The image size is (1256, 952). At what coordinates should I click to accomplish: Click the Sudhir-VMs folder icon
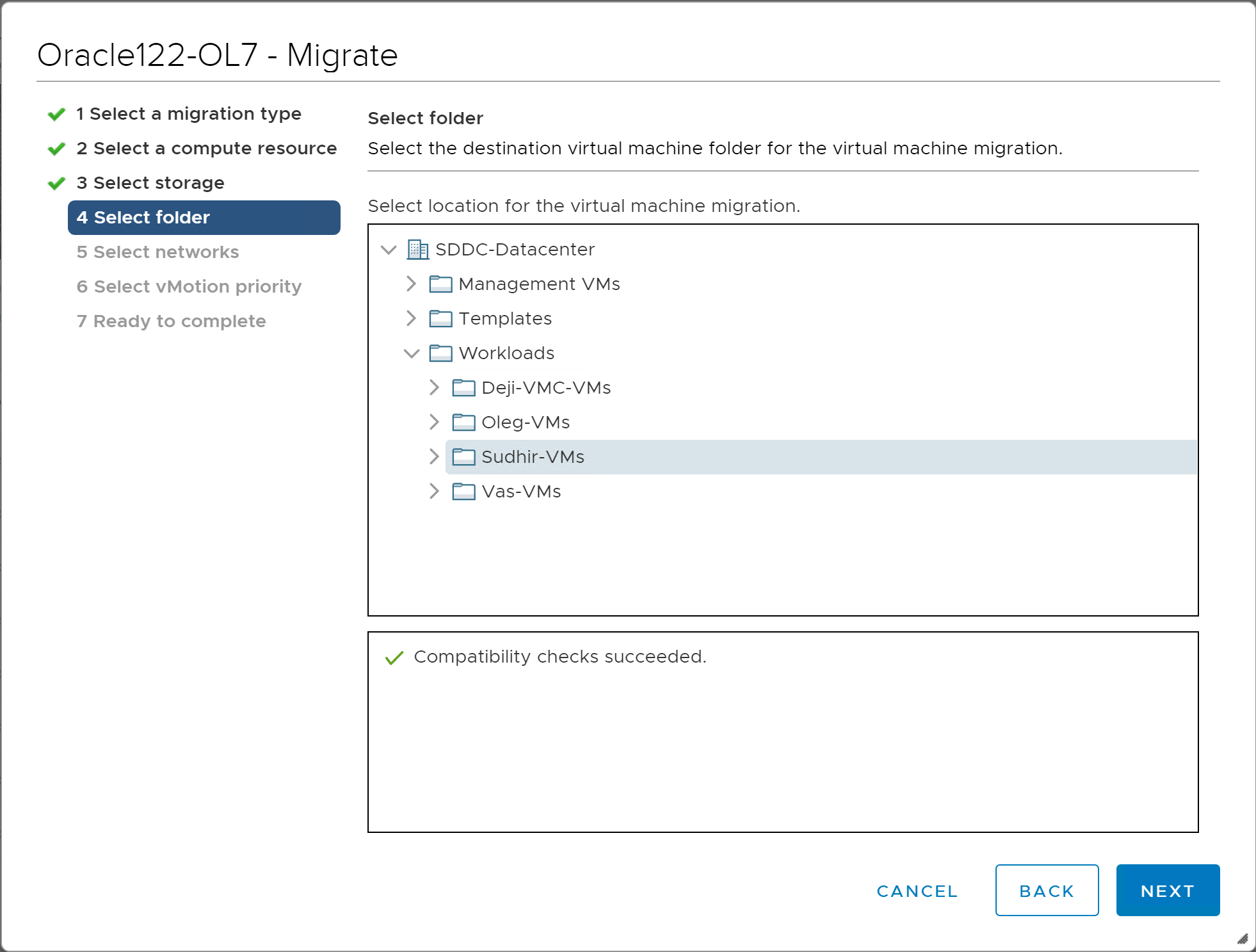click(463, 457)
